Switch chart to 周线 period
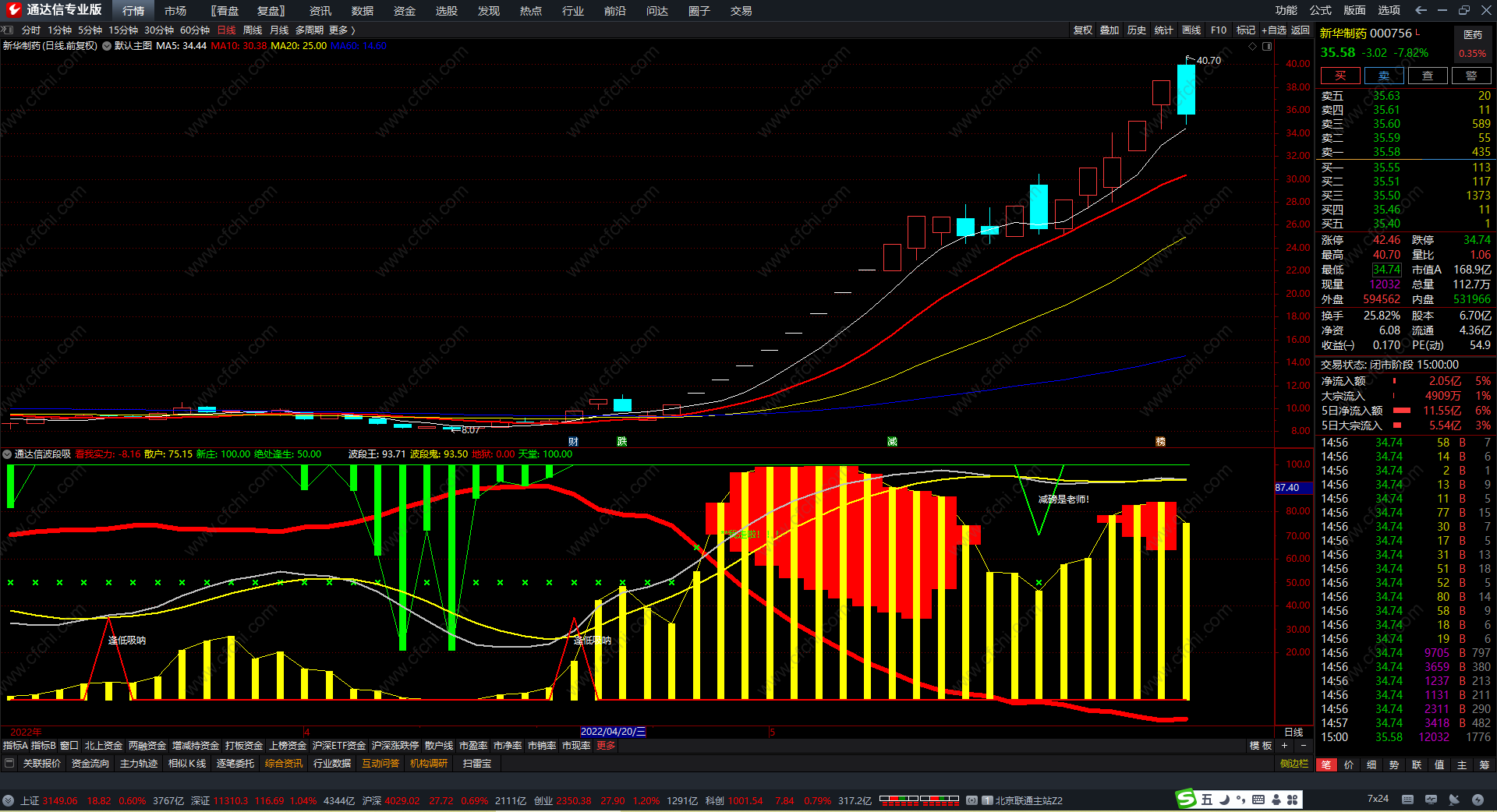 [253, 30]
